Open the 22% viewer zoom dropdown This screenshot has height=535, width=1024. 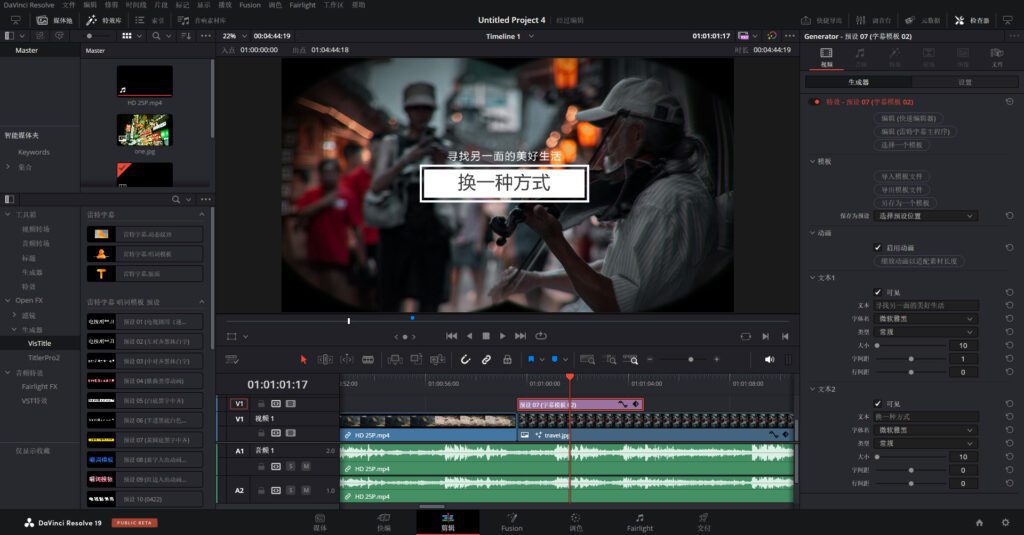point(236,36)
